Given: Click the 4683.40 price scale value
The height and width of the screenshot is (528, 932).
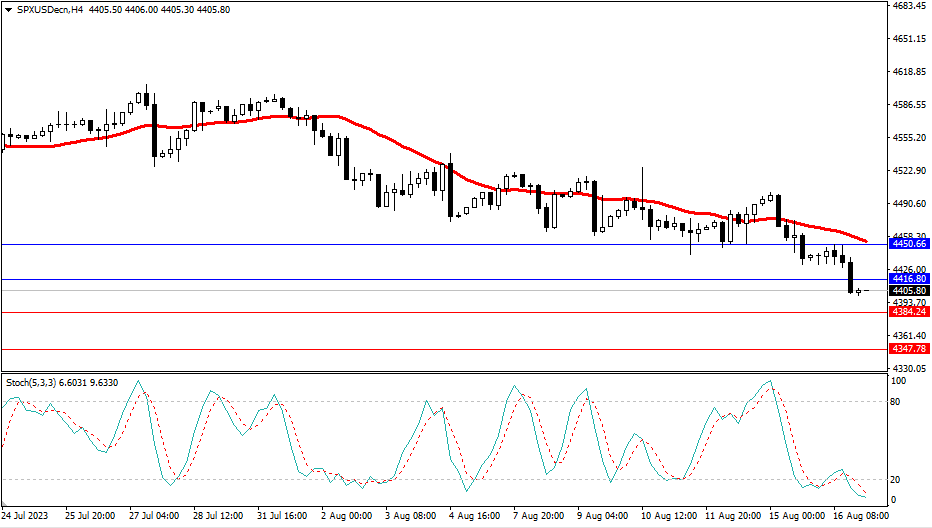Looking at the screenshot, I should tap(908, 6).
